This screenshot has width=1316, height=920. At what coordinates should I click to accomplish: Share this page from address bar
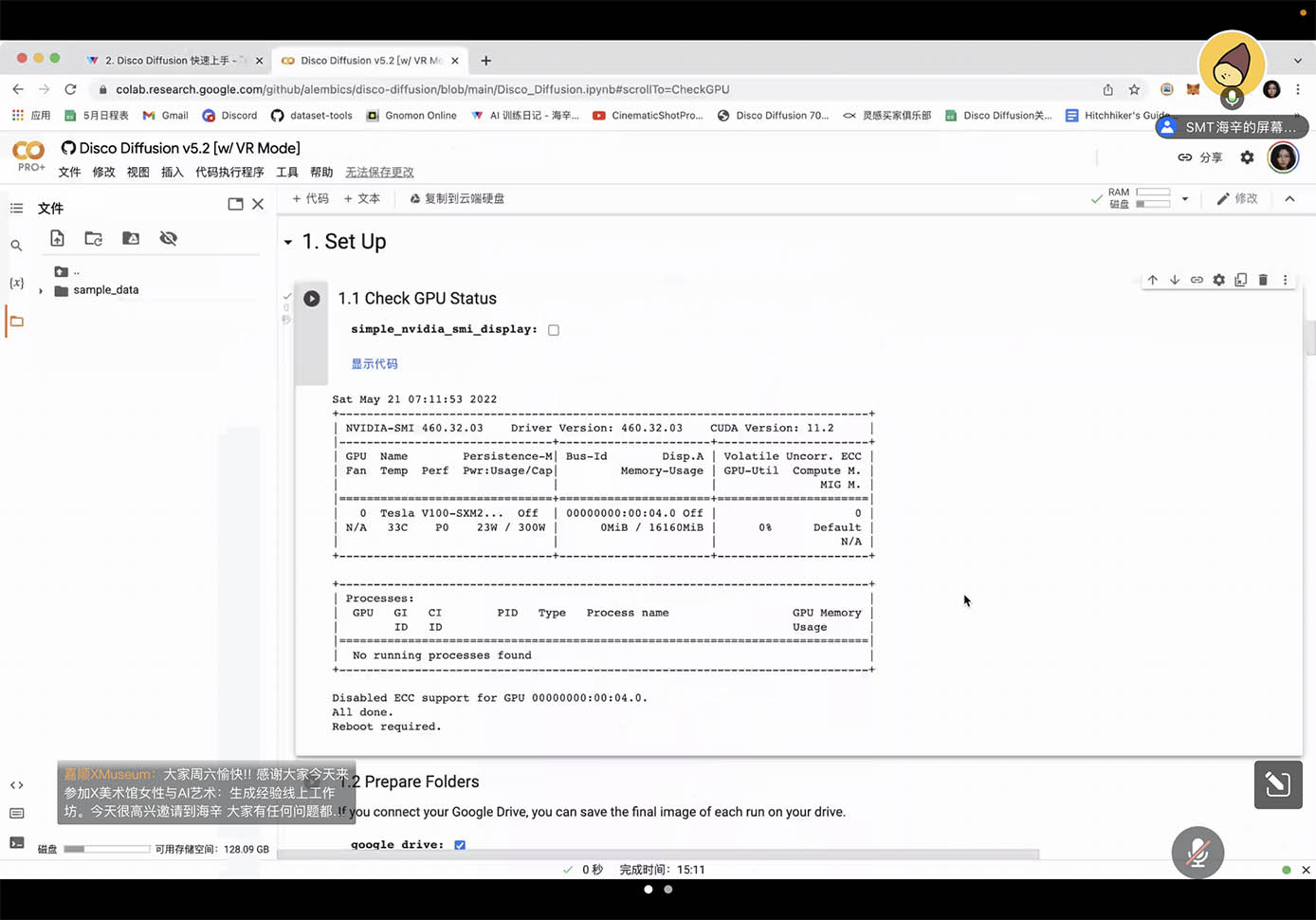tap(1107, 89)
